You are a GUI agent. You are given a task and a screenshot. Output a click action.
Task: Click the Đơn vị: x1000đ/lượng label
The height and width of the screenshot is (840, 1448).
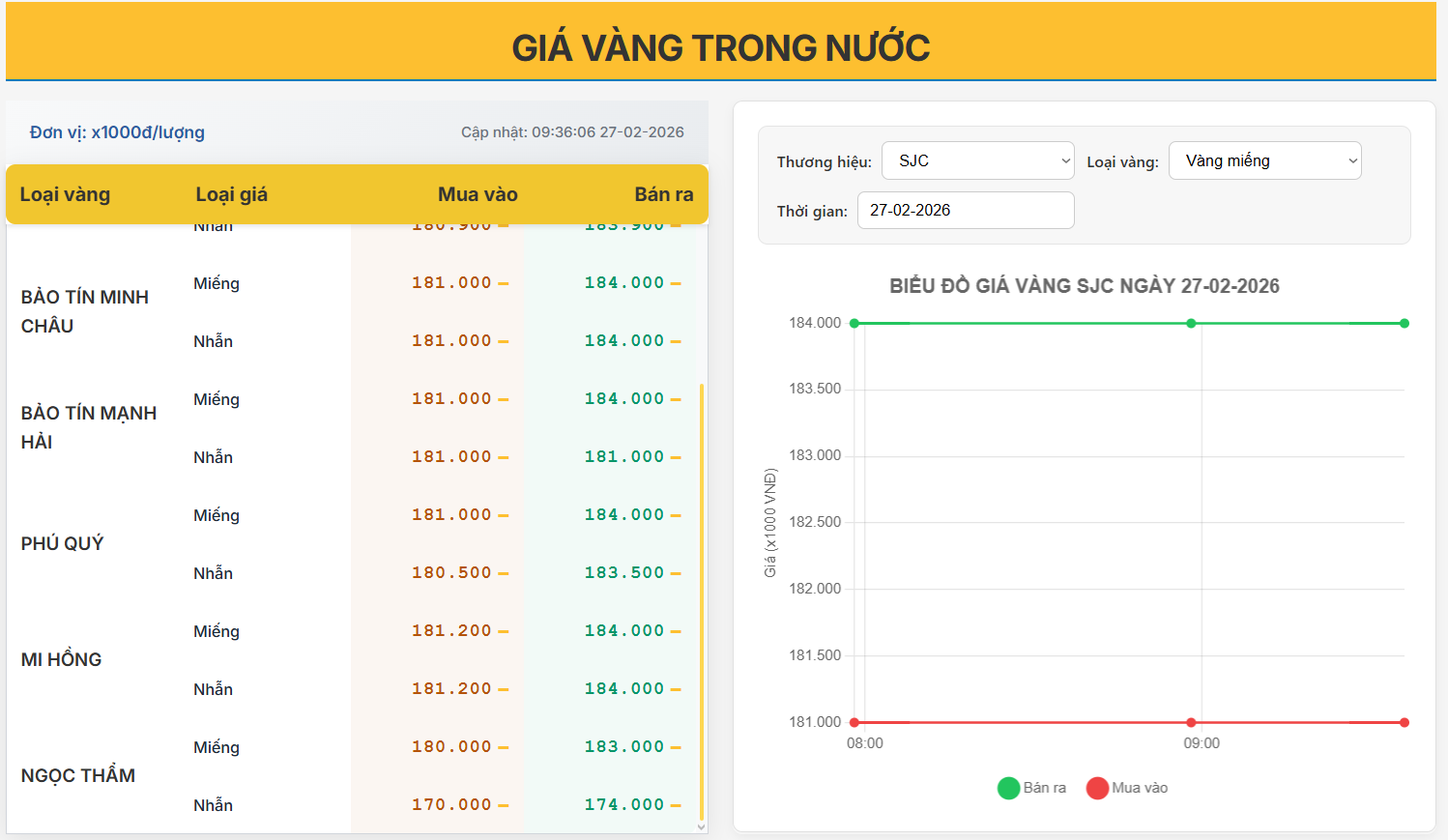(117, 132)
